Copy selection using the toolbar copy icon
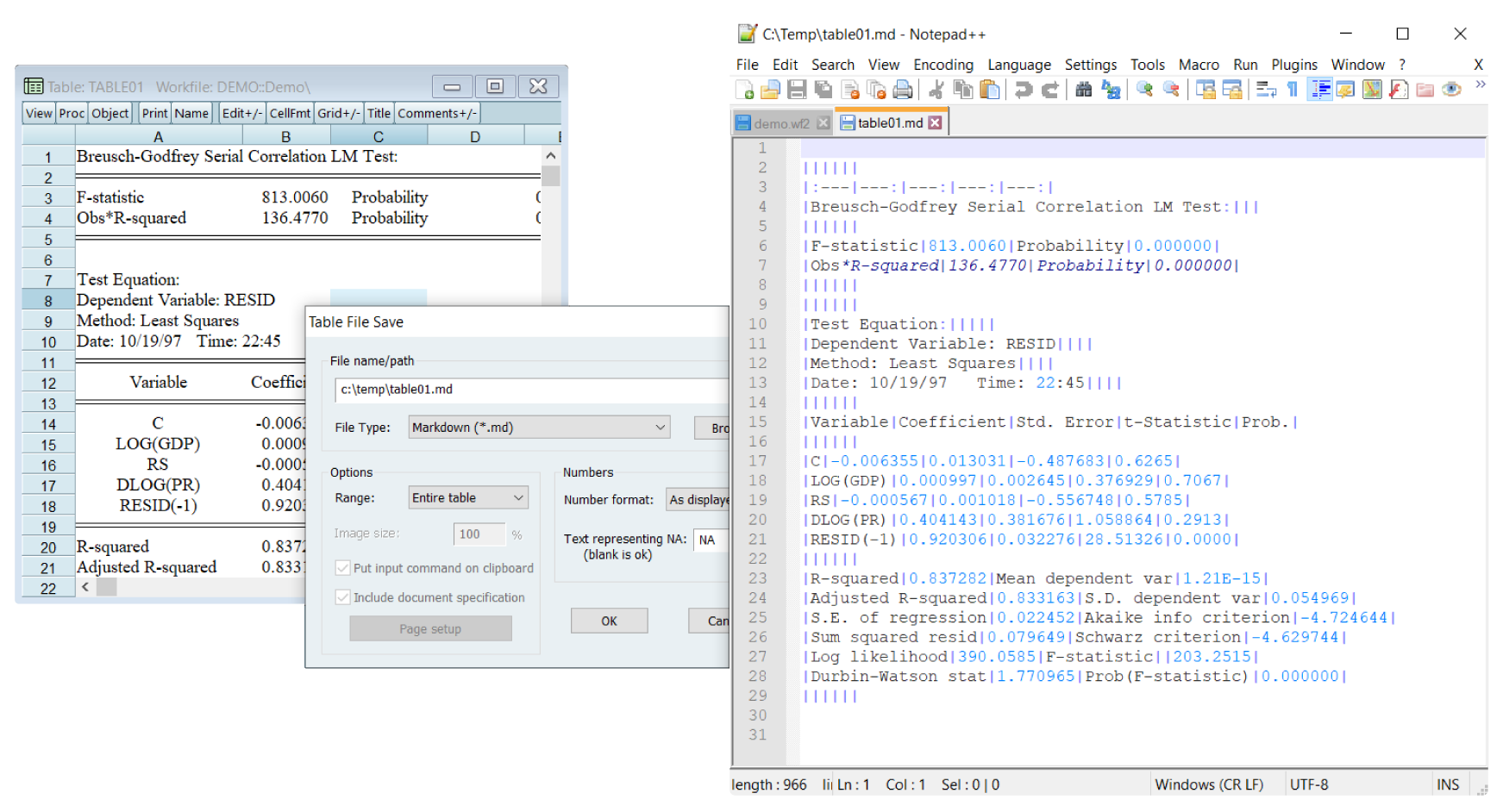 coord(962,90)
